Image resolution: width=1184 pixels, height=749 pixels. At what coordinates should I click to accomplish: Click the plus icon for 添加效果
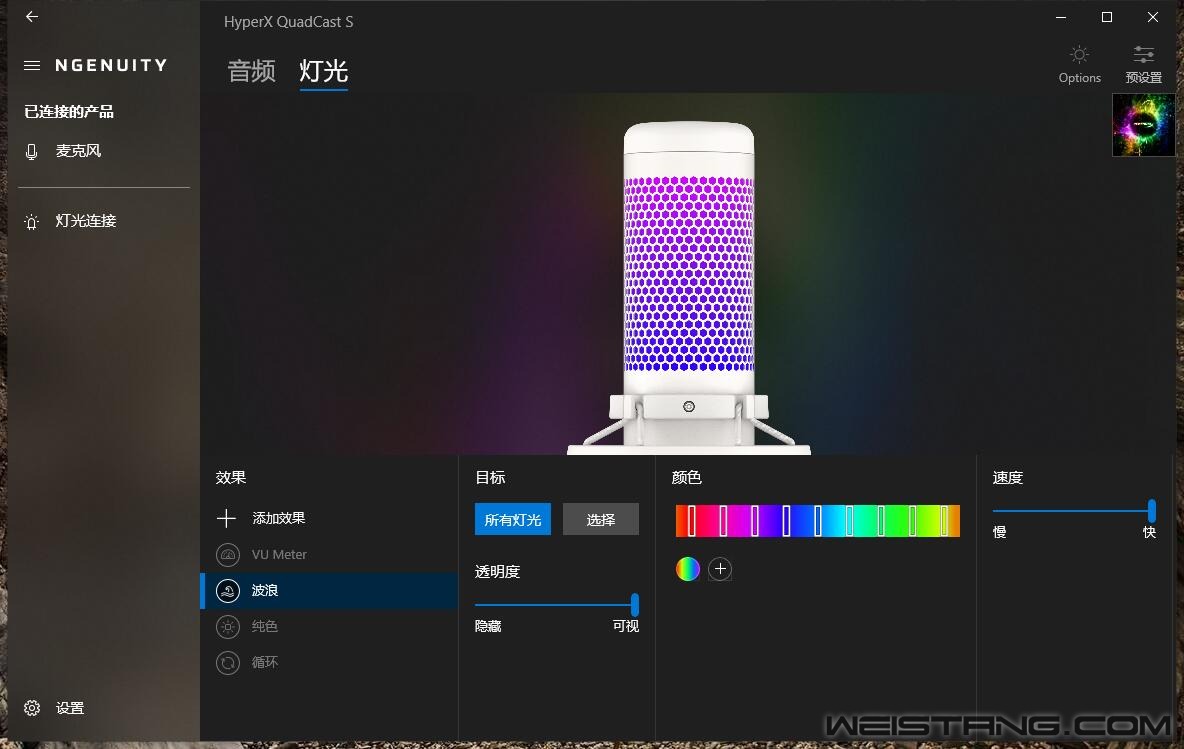point(227,518)
